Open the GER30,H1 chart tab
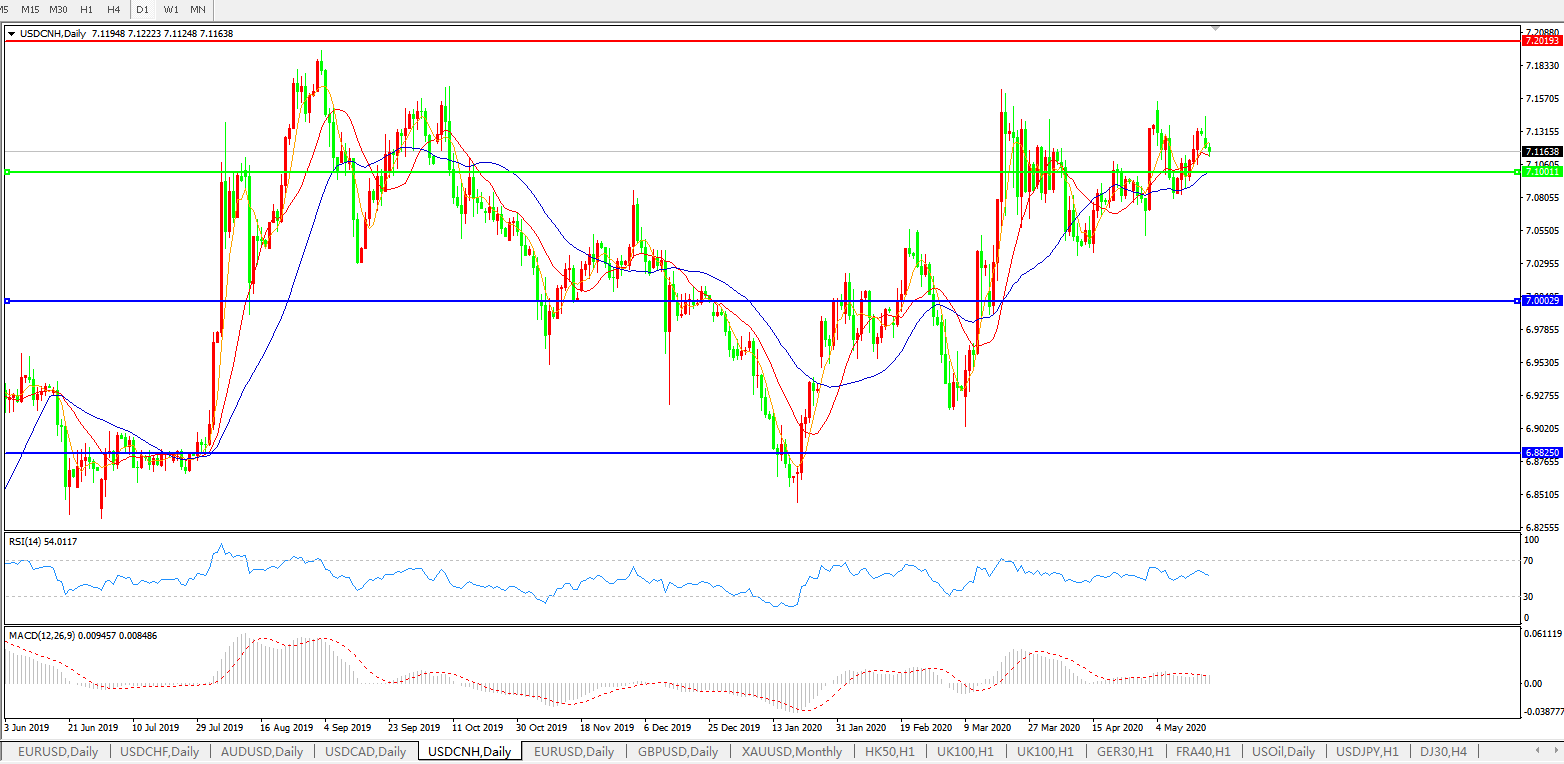 click(1125, 752)
